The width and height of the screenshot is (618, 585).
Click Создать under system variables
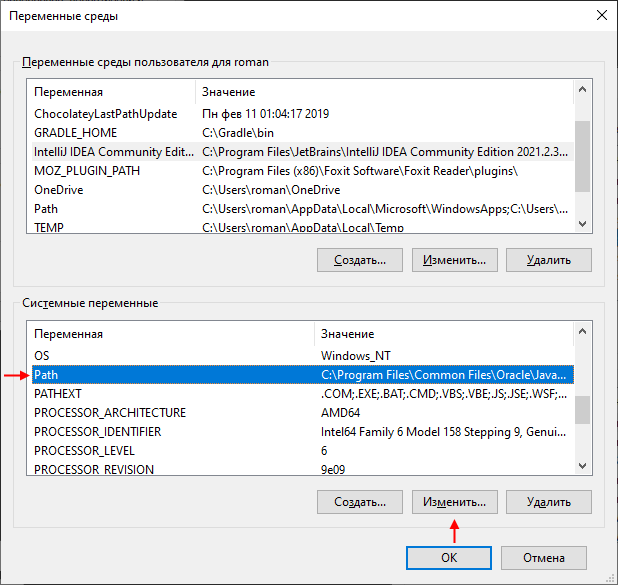tap(360, 502)
